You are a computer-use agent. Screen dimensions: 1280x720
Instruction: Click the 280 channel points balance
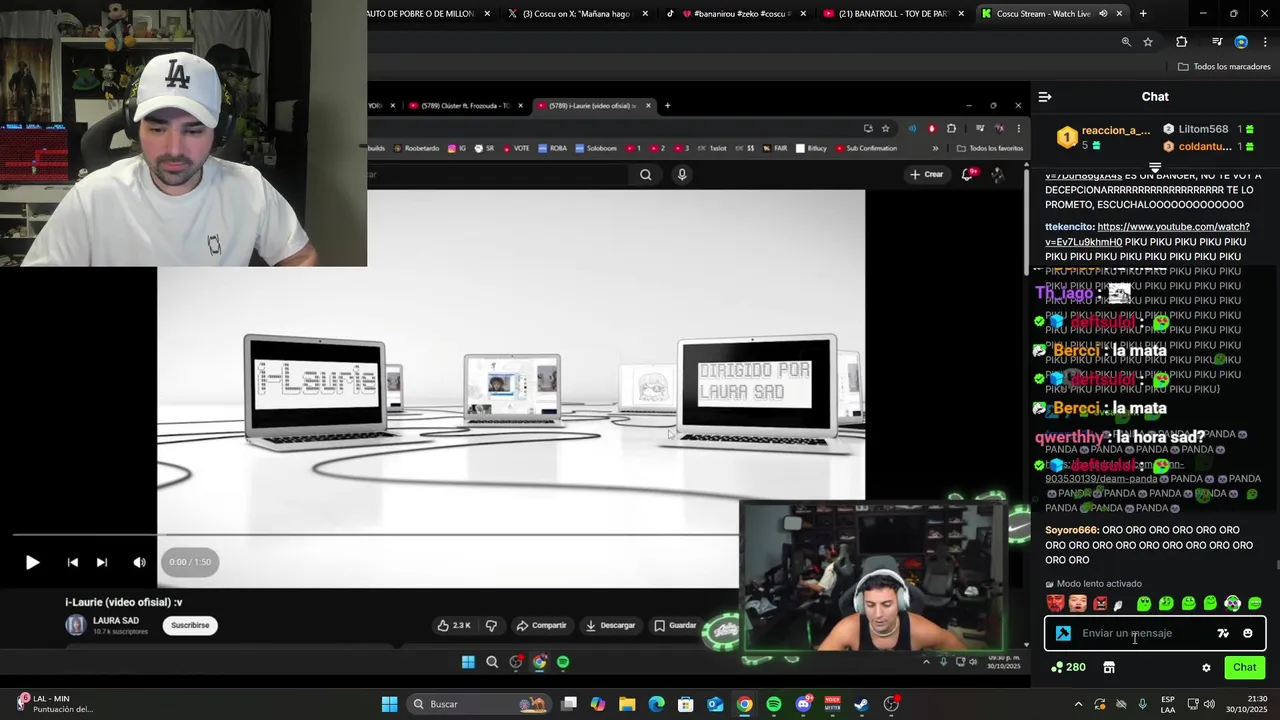coord(1069,667)
